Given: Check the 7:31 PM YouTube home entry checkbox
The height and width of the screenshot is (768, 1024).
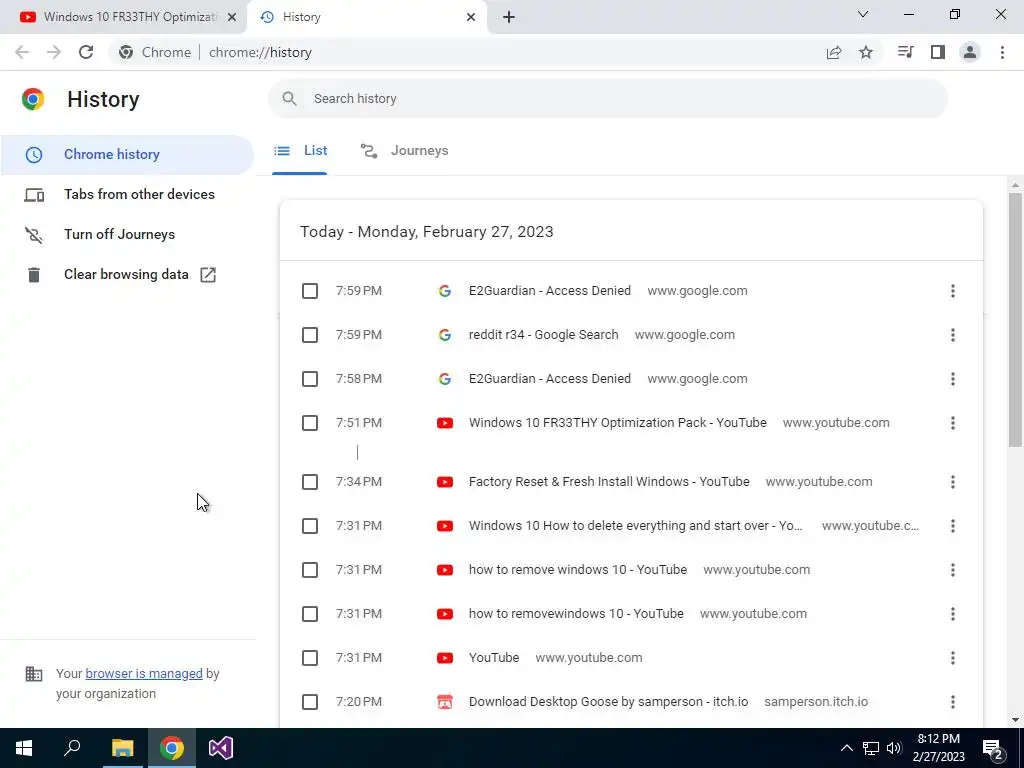Looking at the screenshot, I should coord(310,658).
